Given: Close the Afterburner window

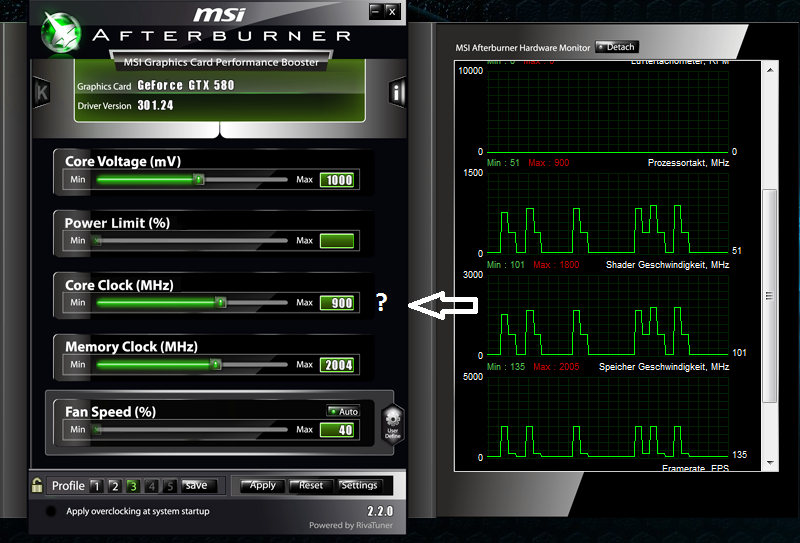Looking at the screenshot, I should coord(392,12).
